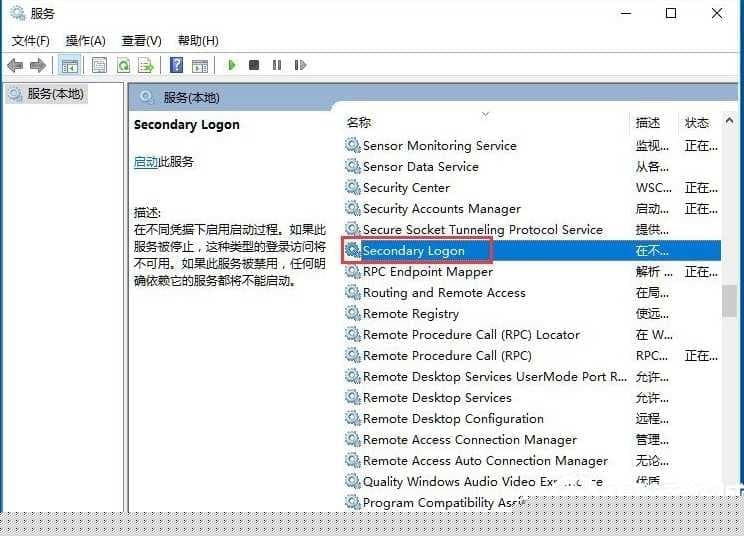Screen dimensions: 744x536
Task: Select RPC Endpoint Mapper service
Action: (428, 272)
